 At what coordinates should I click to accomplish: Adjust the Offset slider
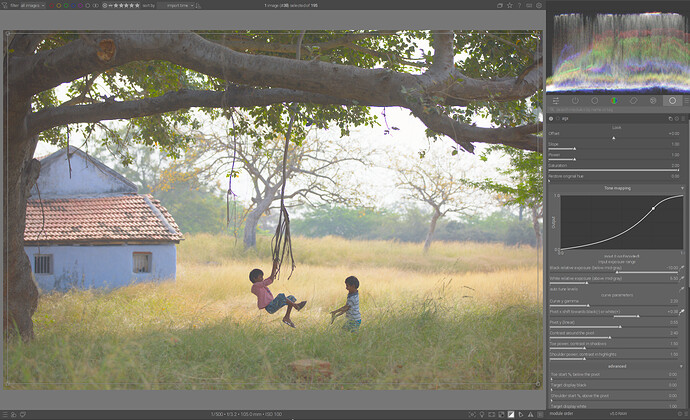coord(614,135)
